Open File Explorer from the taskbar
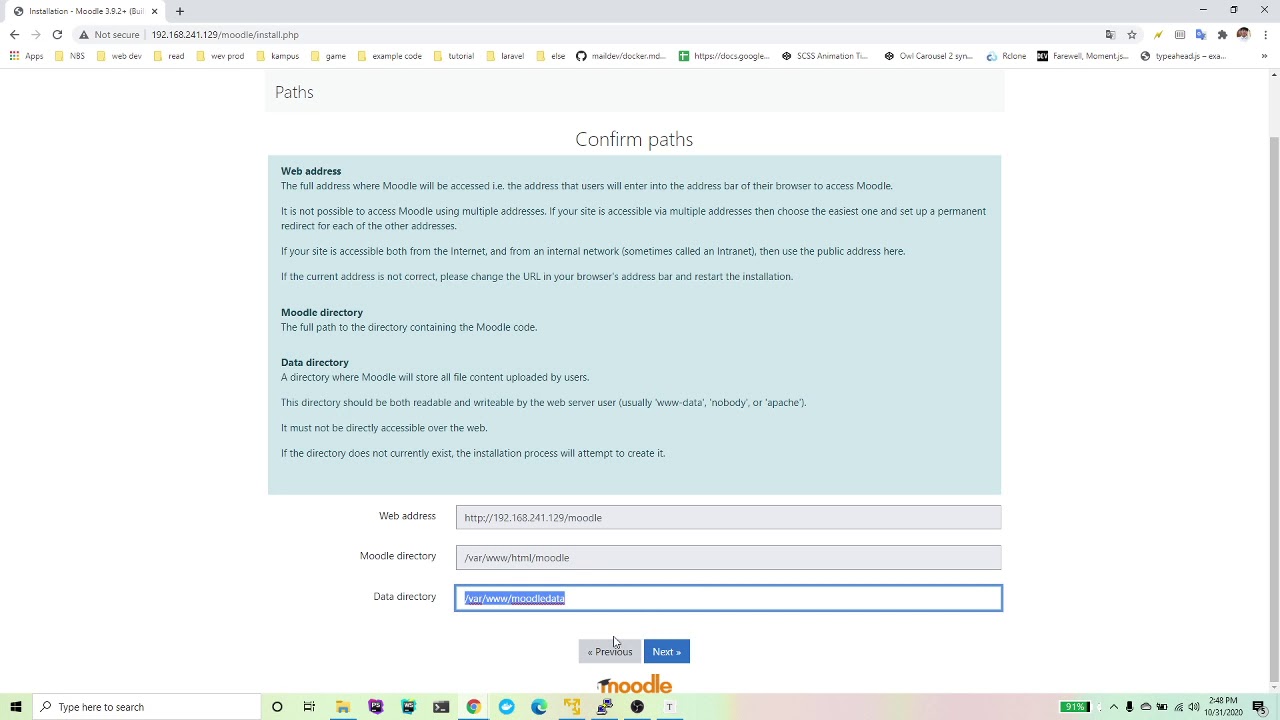The height and width of the screenshot is (720, 1280). point(342,707)
